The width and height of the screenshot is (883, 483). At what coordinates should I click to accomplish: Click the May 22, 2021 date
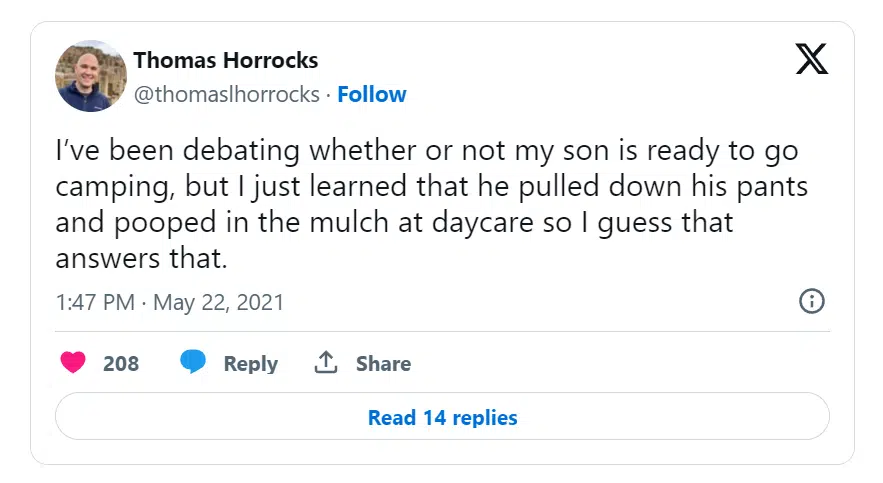tap(219, 303)
